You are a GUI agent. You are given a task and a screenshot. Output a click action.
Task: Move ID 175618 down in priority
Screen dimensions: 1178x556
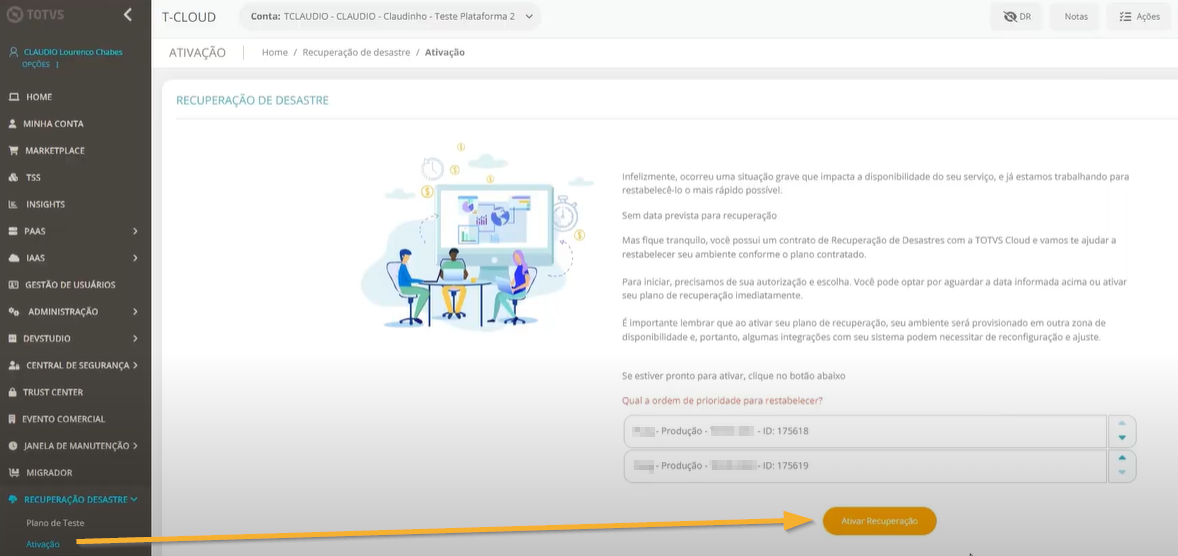(x=1122, y=438)
